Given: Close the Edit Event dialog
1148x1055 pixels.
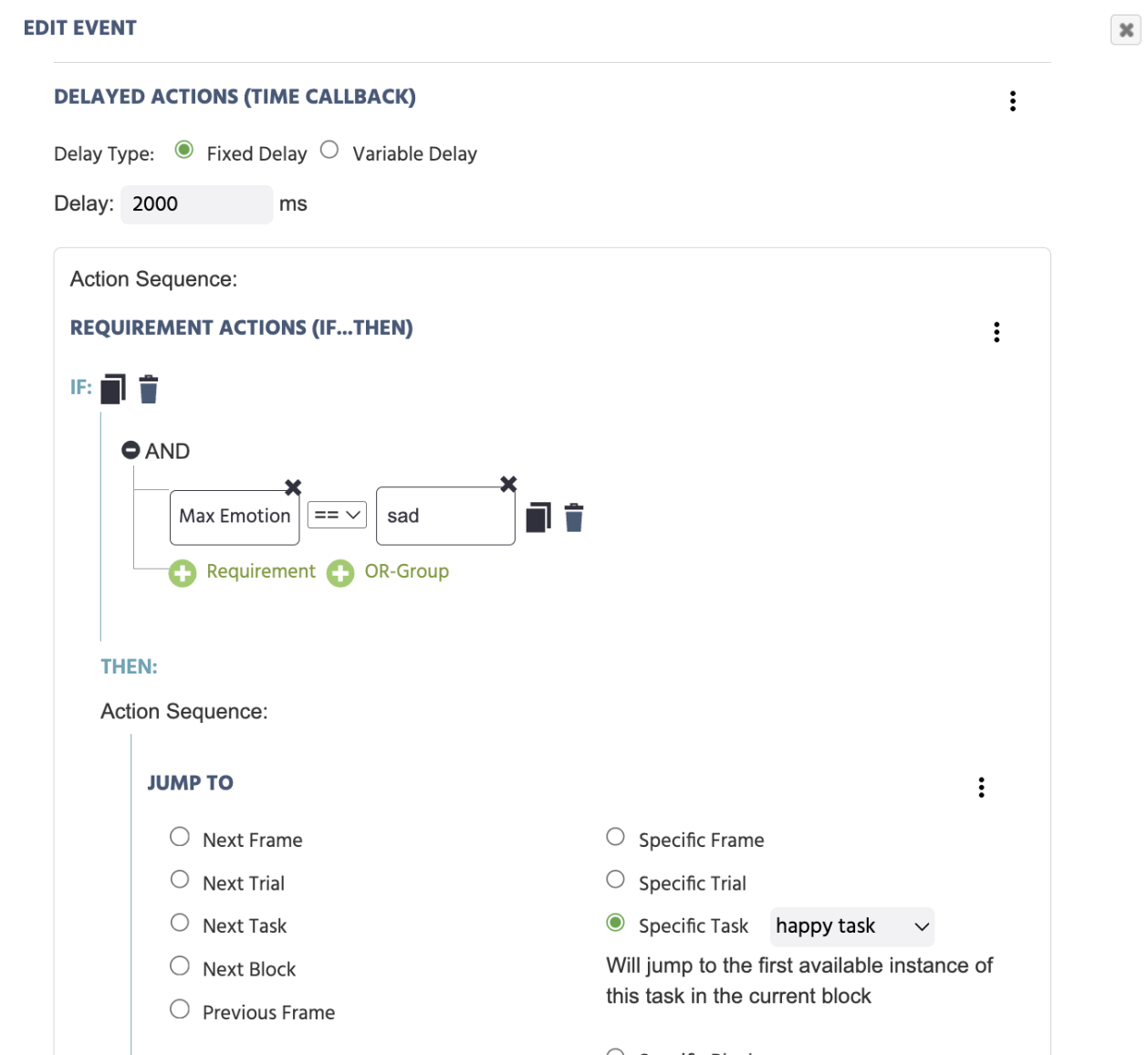Looking at the screenshot, I should [1126, 29].
